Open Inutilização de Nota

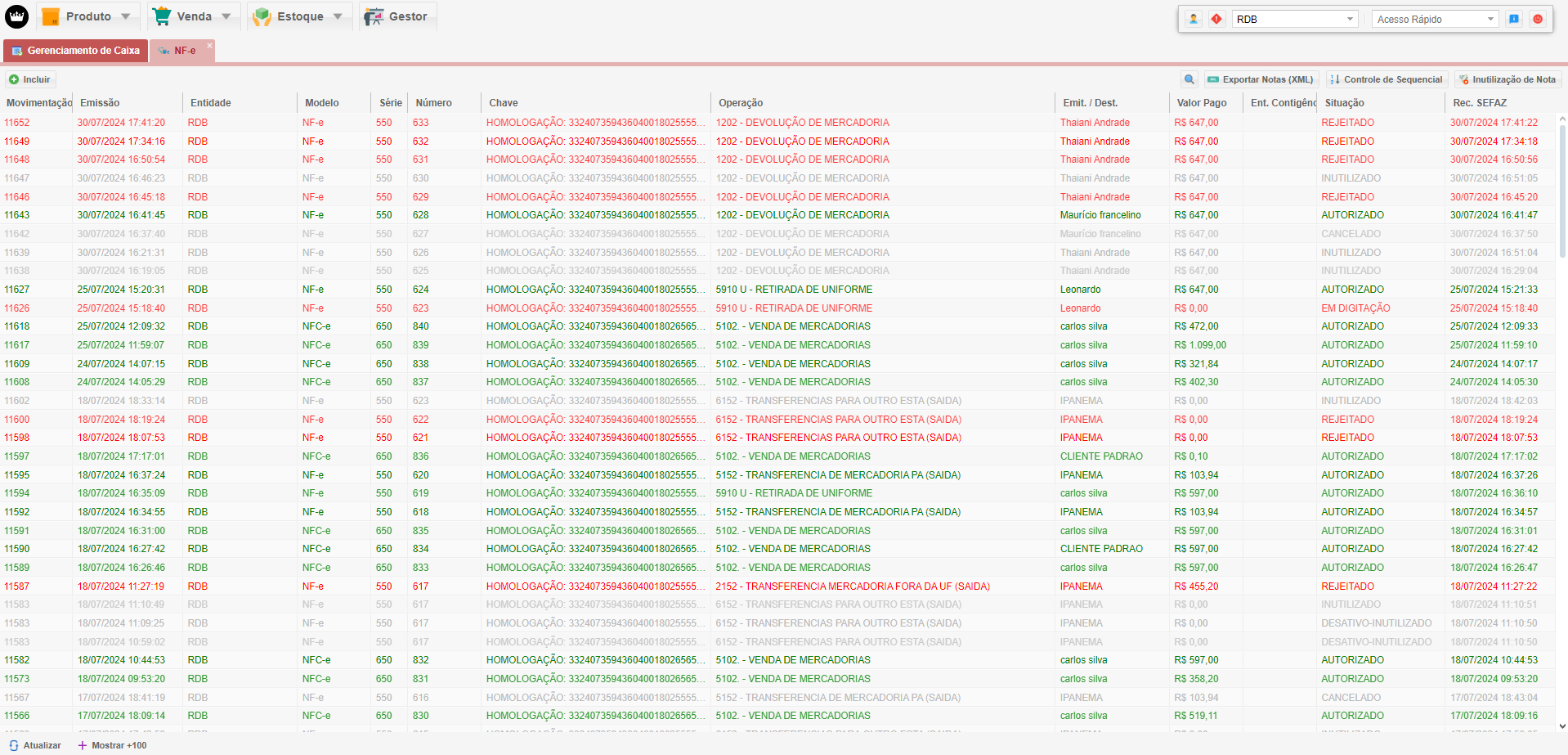[x=1508, y=79]
